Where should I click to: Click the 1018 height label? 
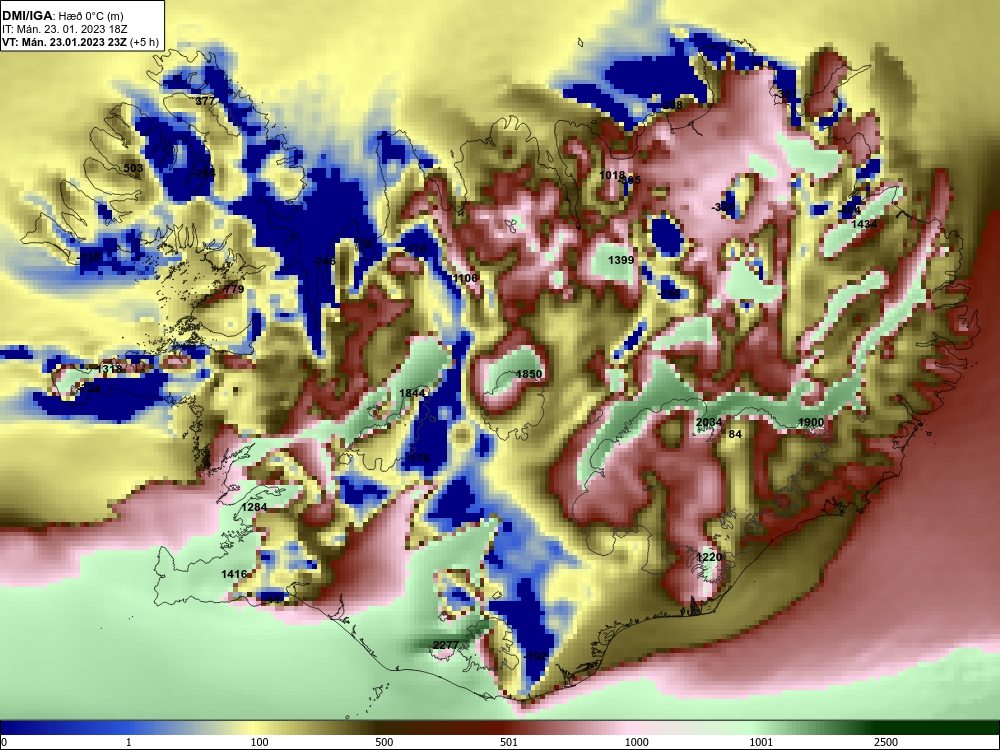coord(612,175)
